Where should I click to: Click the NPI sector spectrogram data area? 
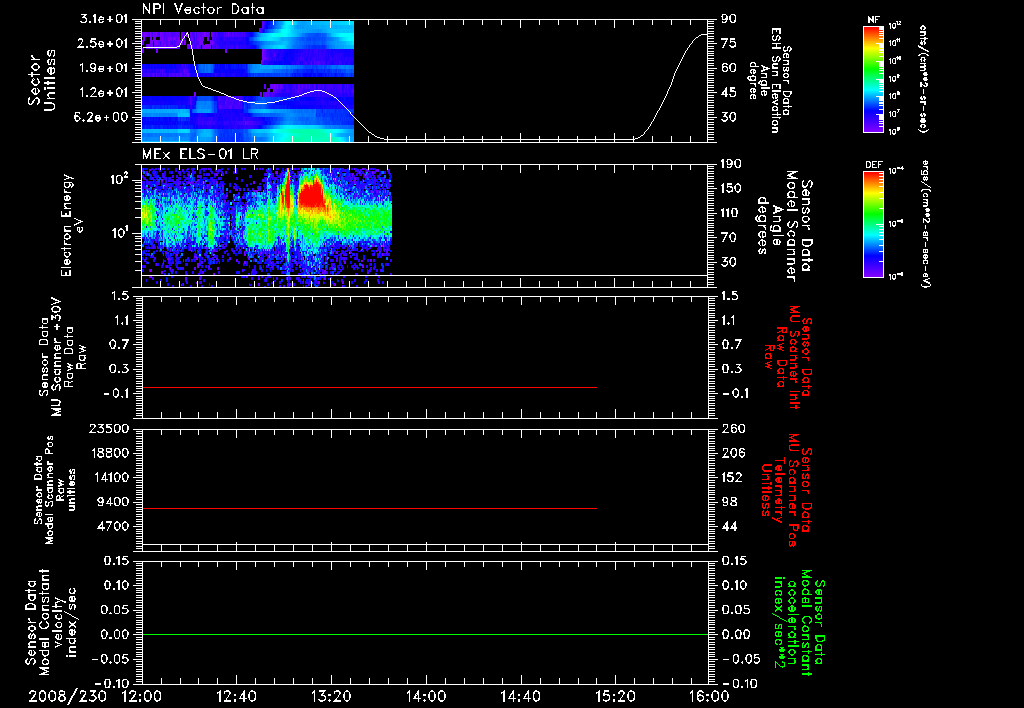248,81
